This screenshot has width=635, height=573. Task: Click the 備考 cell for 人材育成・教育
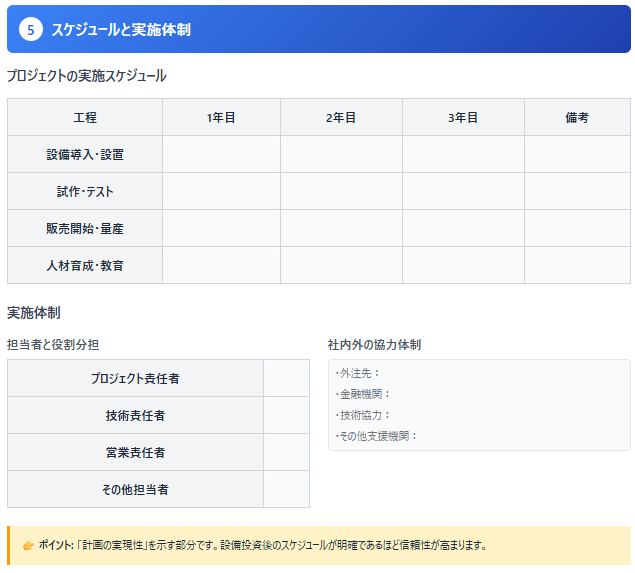577,266
